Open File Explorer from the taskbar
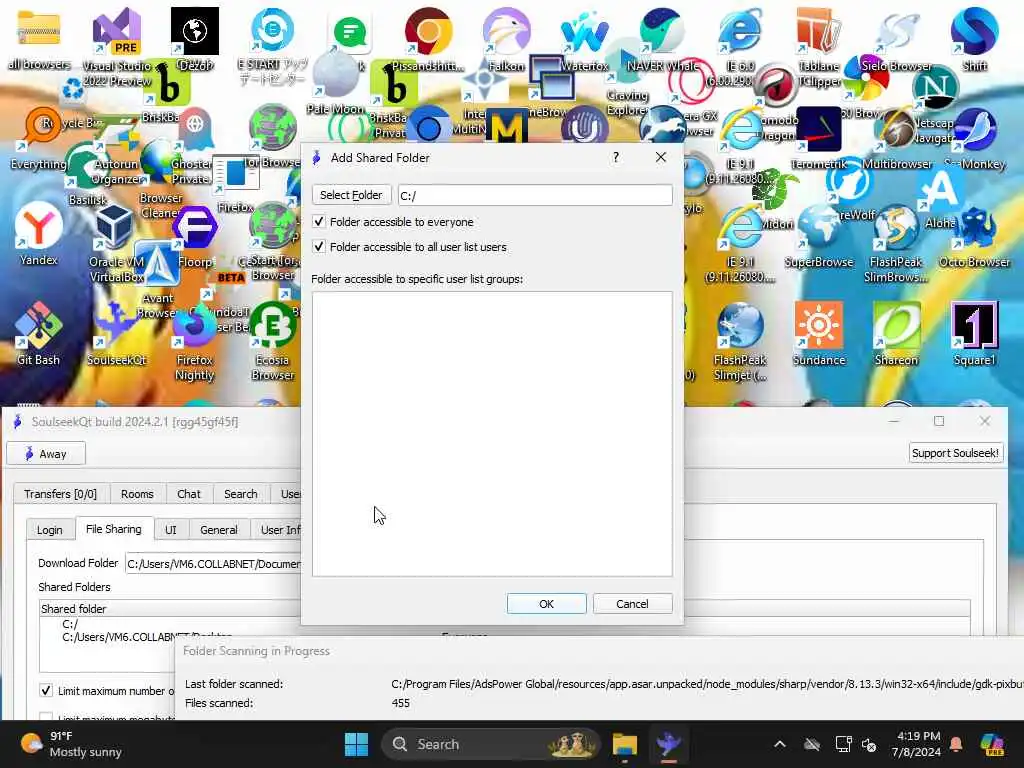1024x768 pixels. pos(624,744)
